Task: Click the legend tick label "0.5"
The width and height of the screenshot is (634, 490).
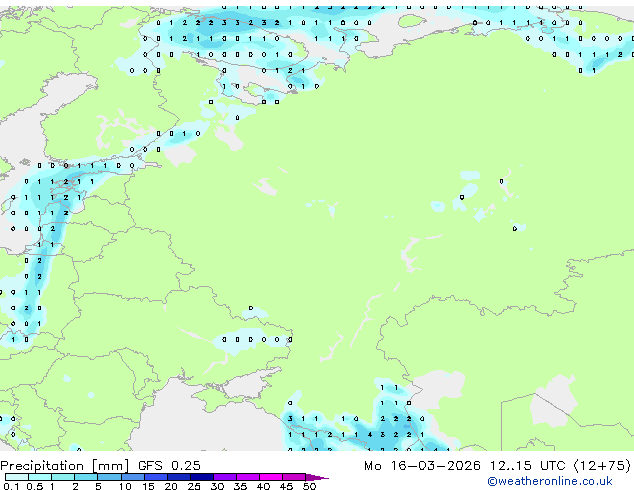Action: point(35,486)
